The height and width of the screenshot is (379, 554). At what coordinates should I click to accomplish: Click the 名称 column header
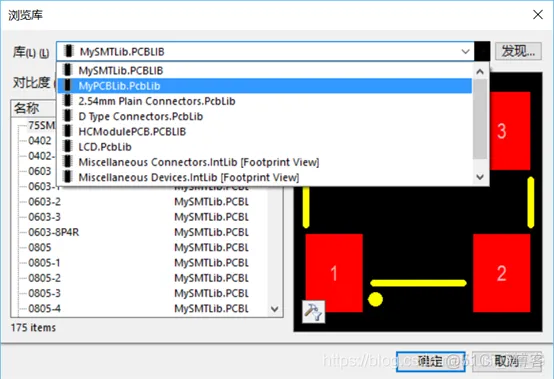point(34,108)
